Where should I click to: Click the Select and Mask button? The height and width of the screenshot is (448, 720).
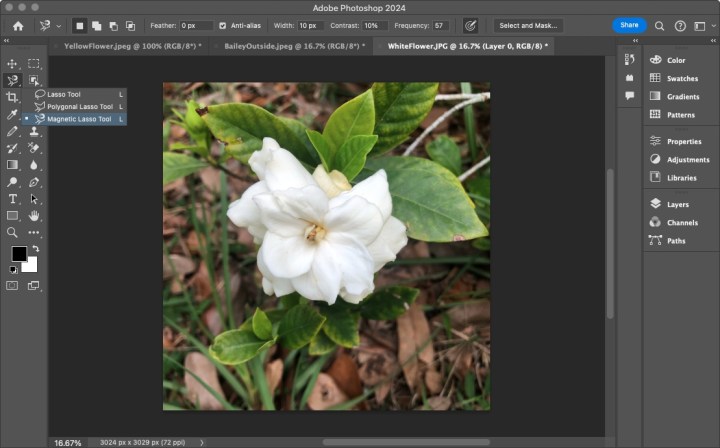(x=530, y=25)
